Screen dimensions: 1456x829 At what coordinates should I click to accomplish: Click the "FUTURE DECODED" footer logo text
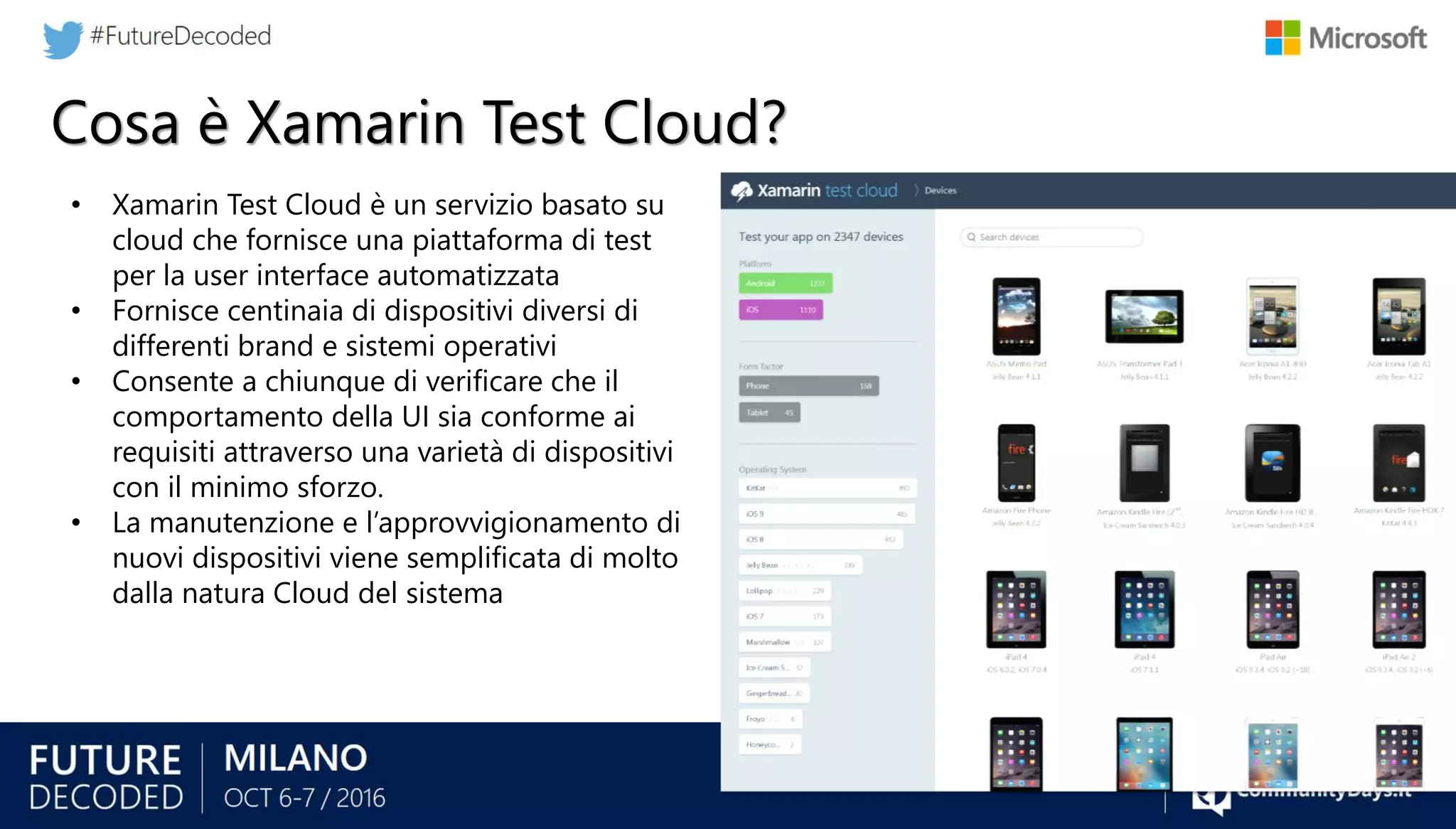click(105, 778)
